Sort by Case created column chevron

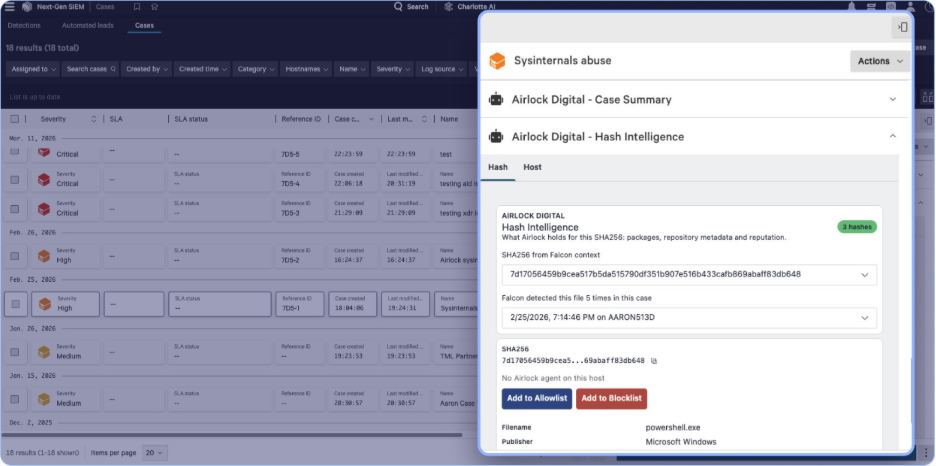click(x=371, y=119)
